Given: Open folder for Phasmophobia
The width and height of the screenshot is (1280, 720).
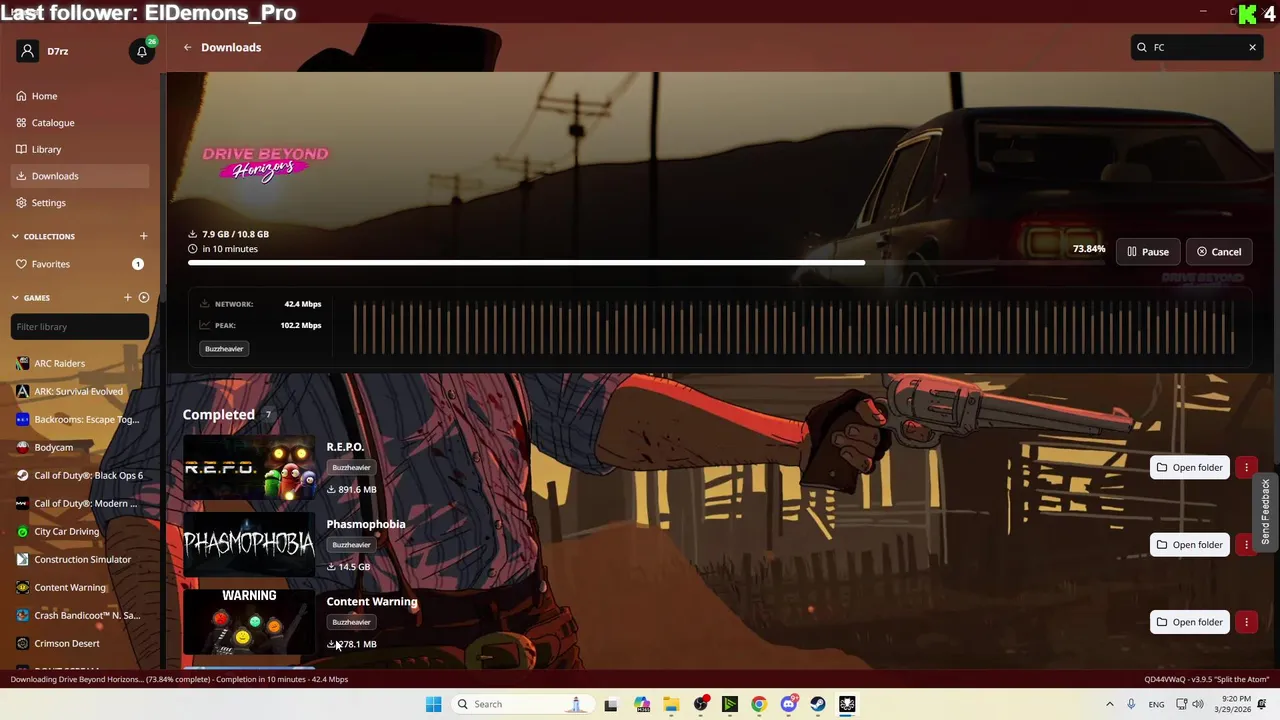Looking at the screenshot, I should tap(1189, 545).
